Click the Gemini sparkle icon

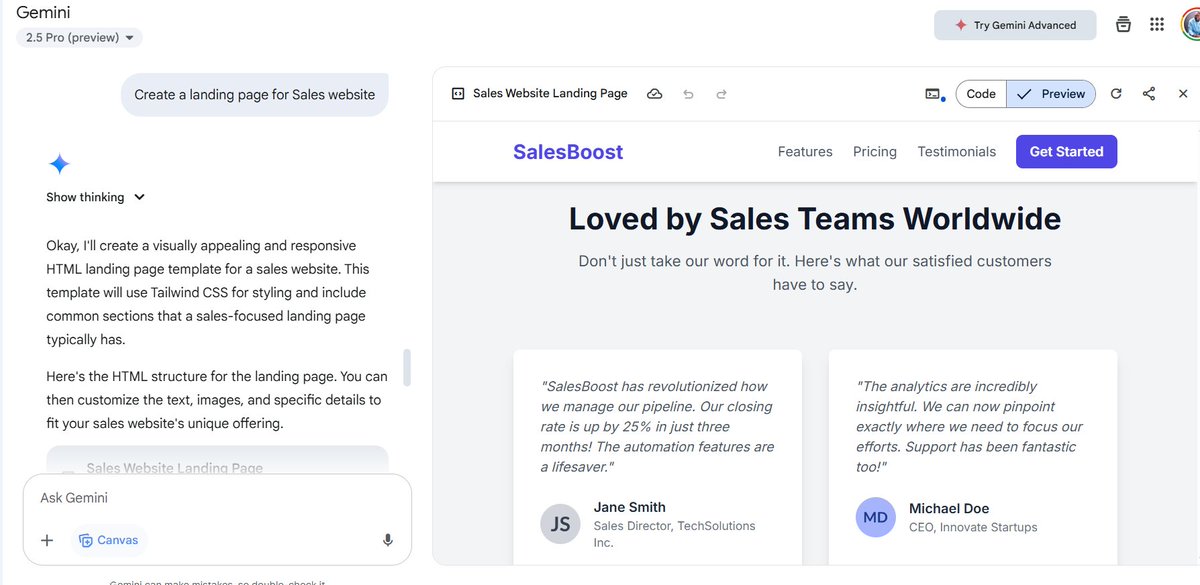pyautogui.click(x=59, y=164)
